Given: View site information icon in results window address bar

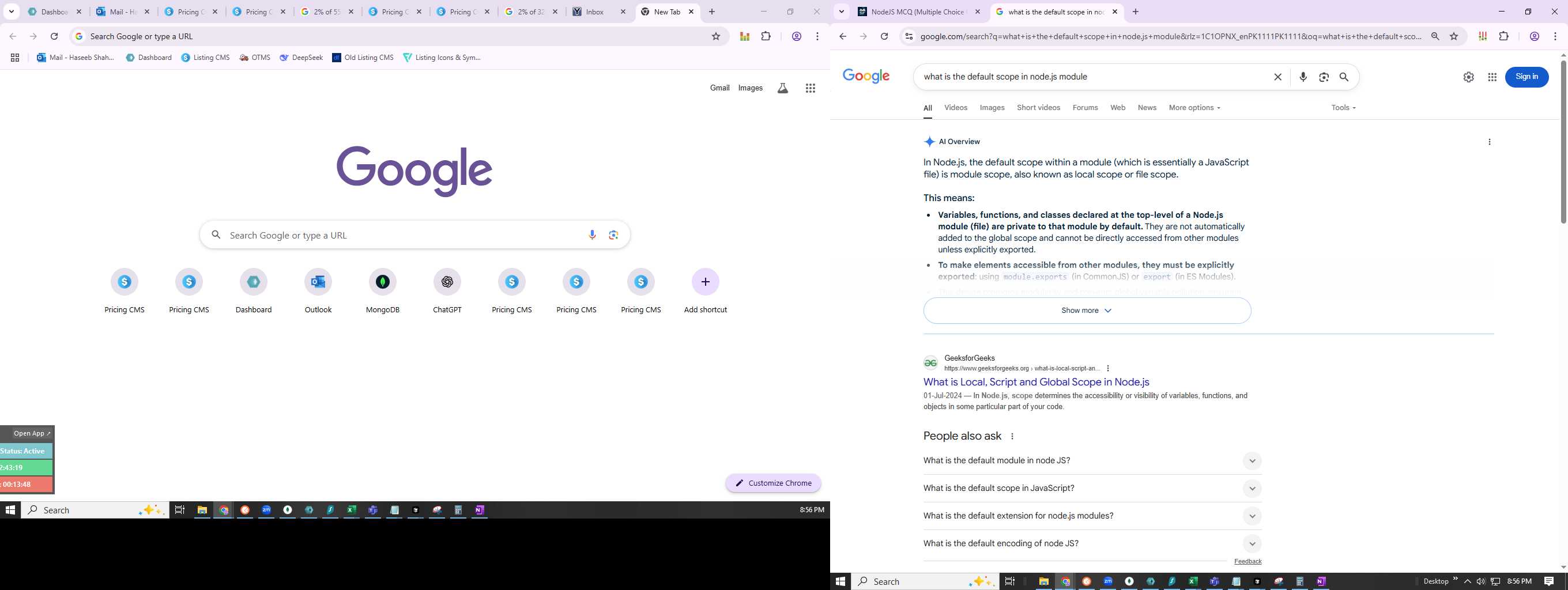Looking at the screenshot, I should [x=909, y=36].
